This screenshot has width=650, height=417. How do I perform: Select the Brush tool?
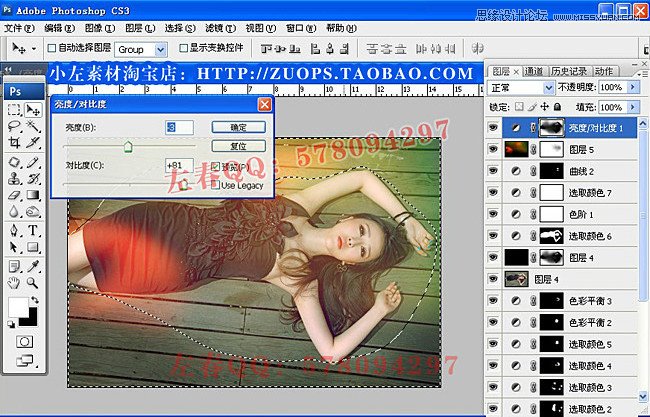pos(33,162)
